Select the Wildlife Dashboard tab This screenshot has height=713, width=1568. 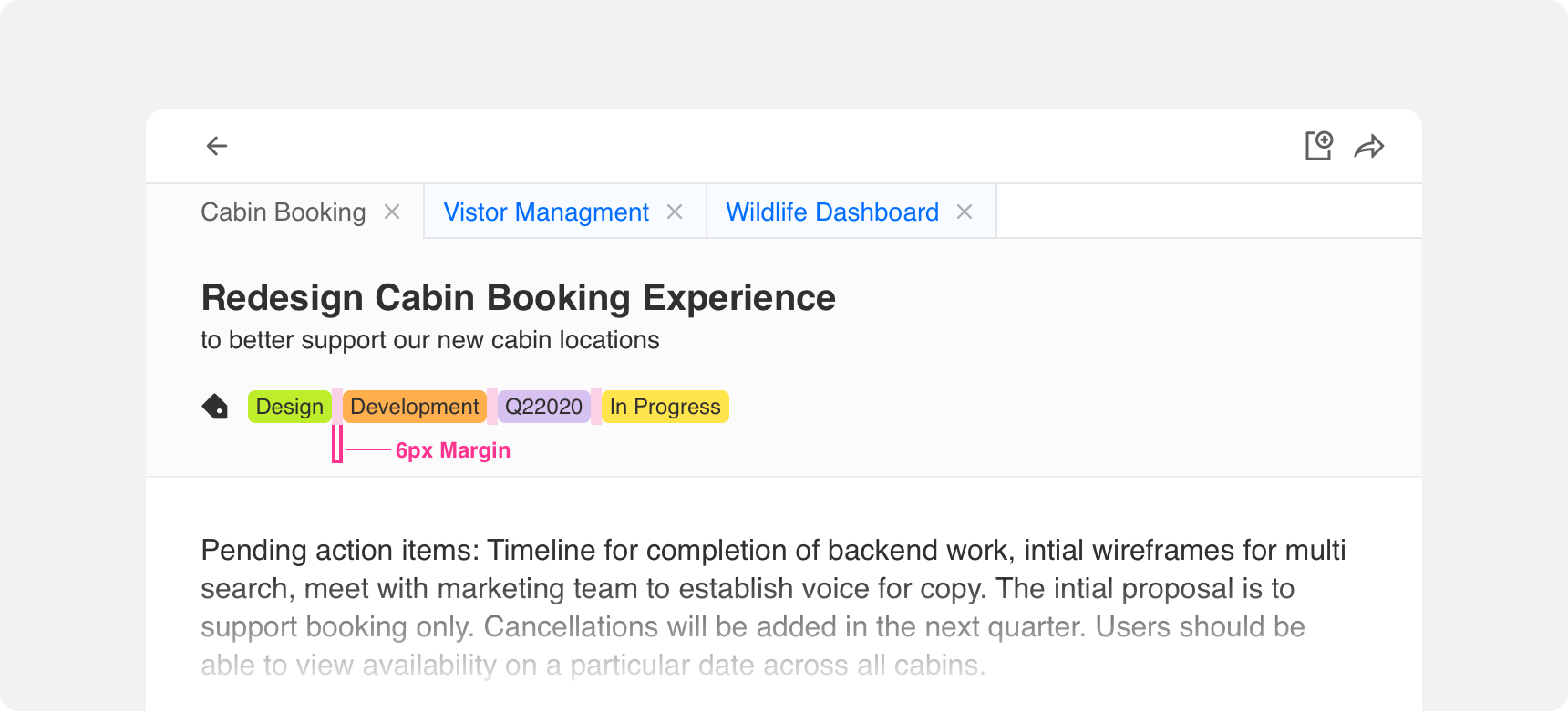pyautogui.click(x=832, y=212)
